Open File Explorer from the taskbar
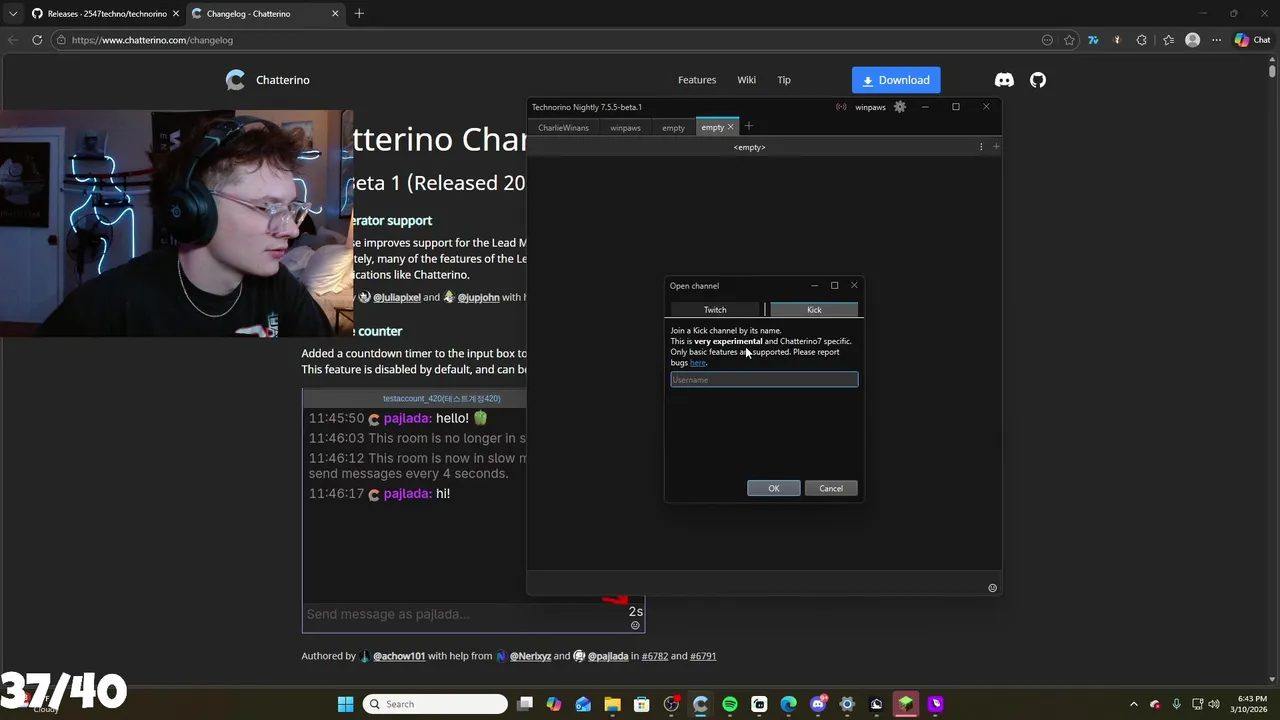Image resolution: width=1280 pixels, height=720 pixels. click(612, 704)
